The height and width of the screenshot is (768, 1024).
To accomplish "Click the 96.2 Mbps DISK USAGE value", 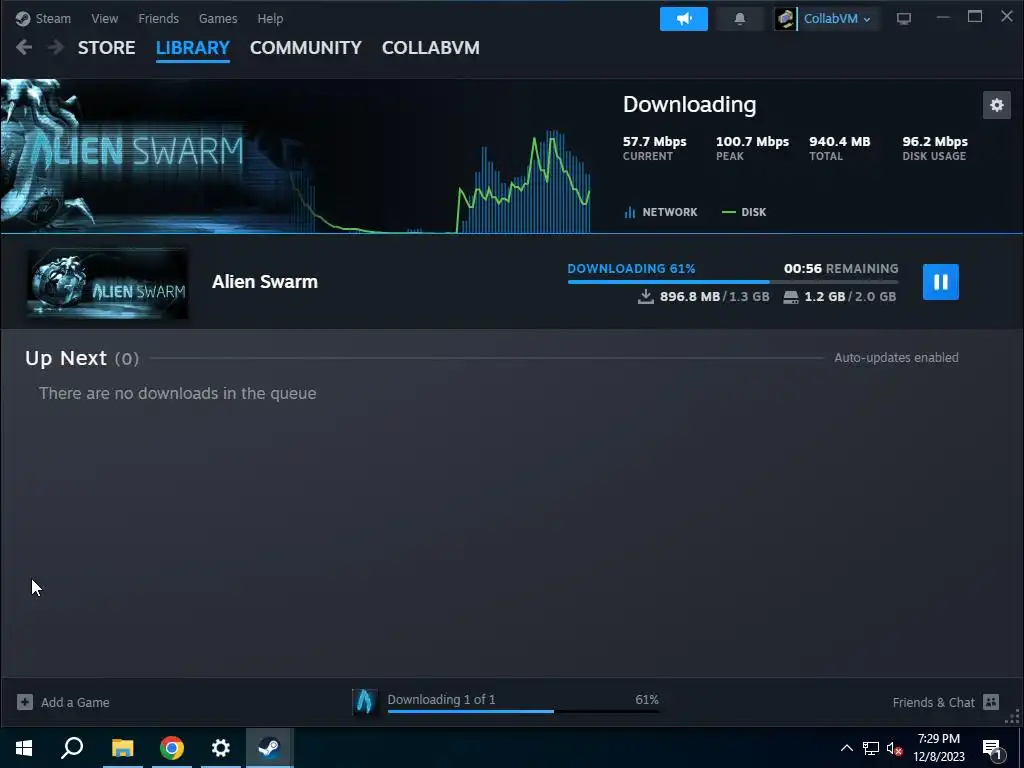I will pos(935,142).
